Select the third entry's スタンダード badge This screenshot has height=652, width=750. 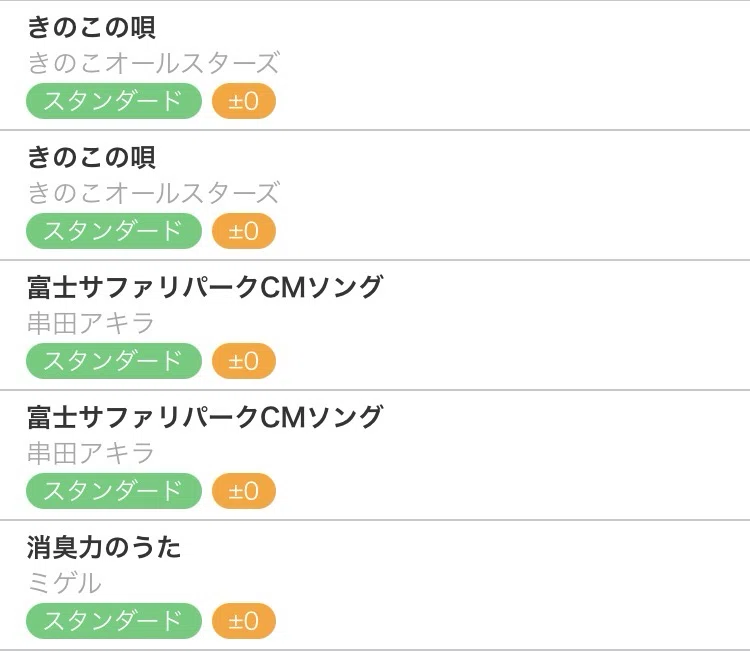pyautogui.click(x=114, y=361)
